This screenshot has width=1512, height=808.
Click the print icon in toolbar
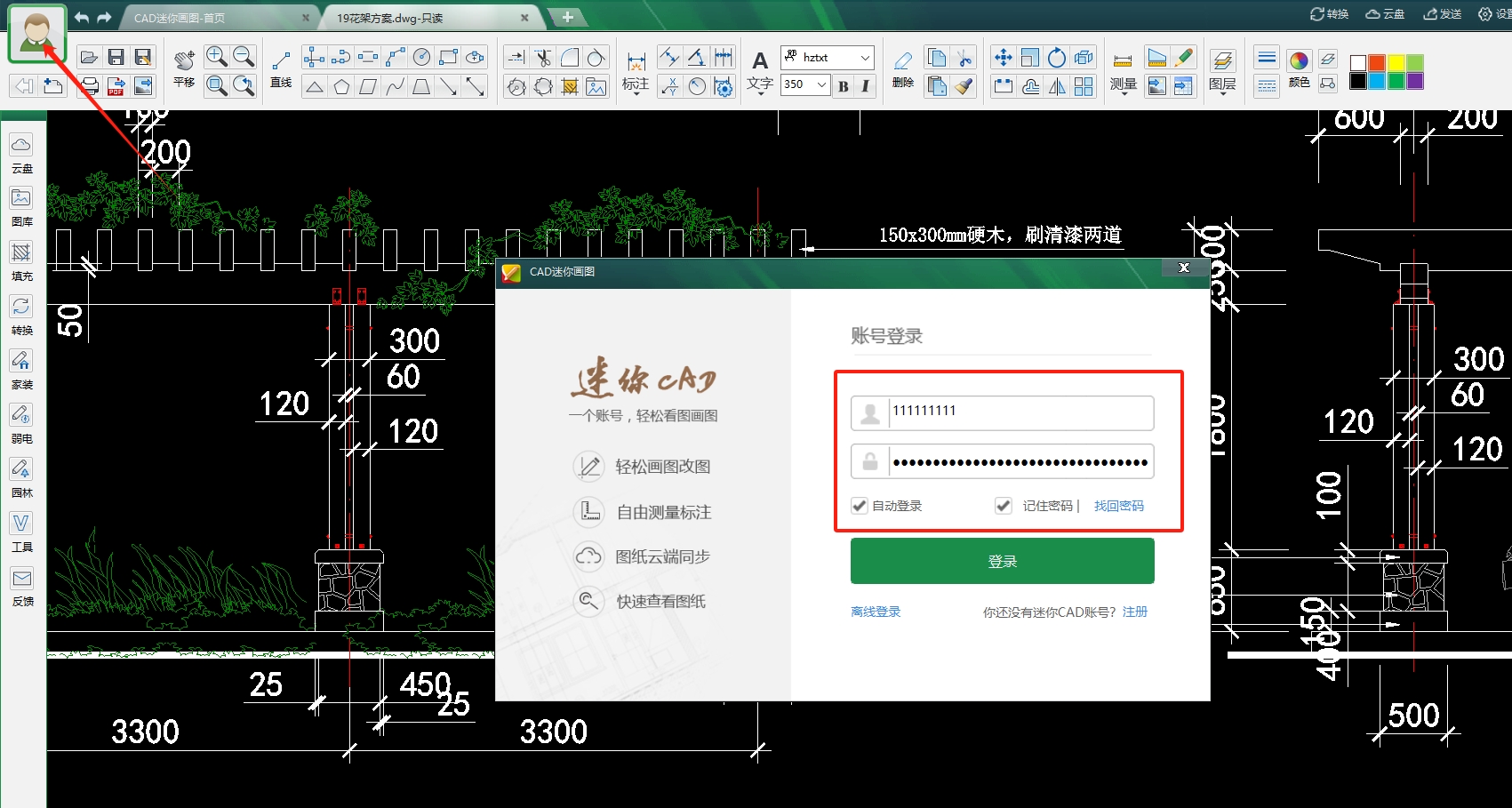click(x=89, y=86)
